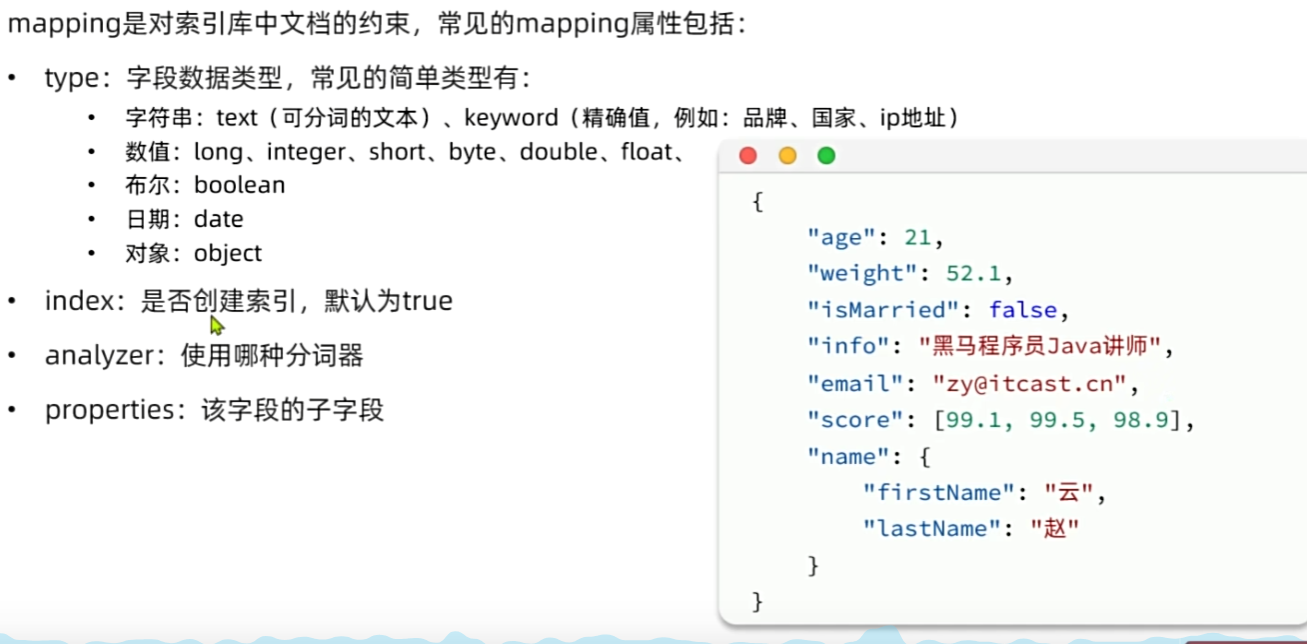Click the email value zy@itcast.cn

click(x=1029, y=383)
